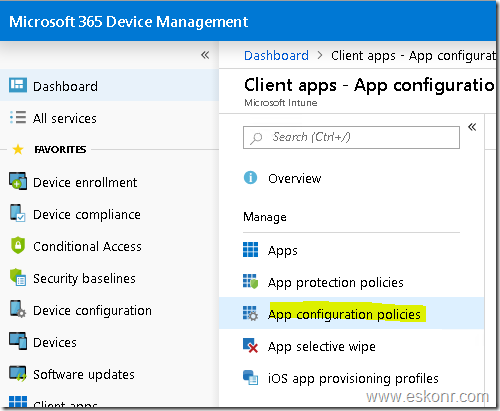Viewport: 500px width, 411px height.
Task: Select the Device enrollment icon
Action: [18, 181]
